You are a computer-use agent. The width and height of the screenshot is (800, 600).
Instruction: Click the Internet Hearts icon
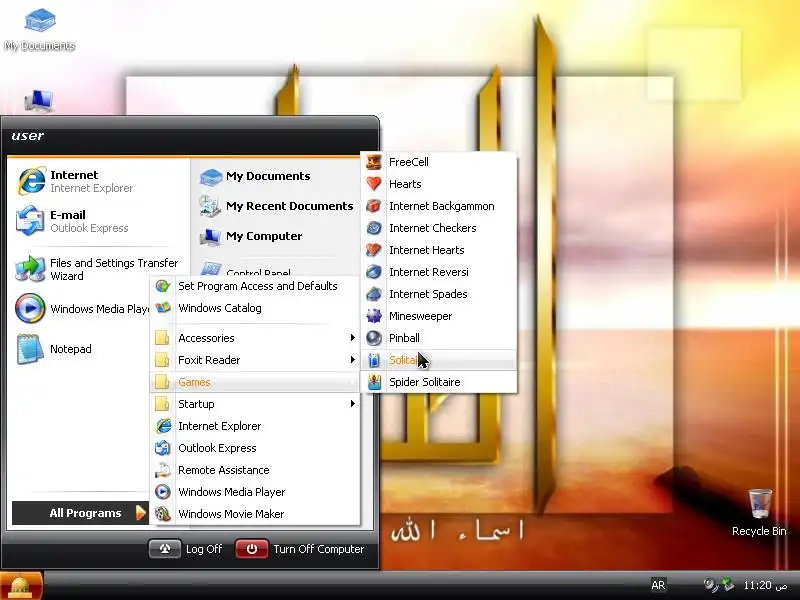[x=374, y=249]
